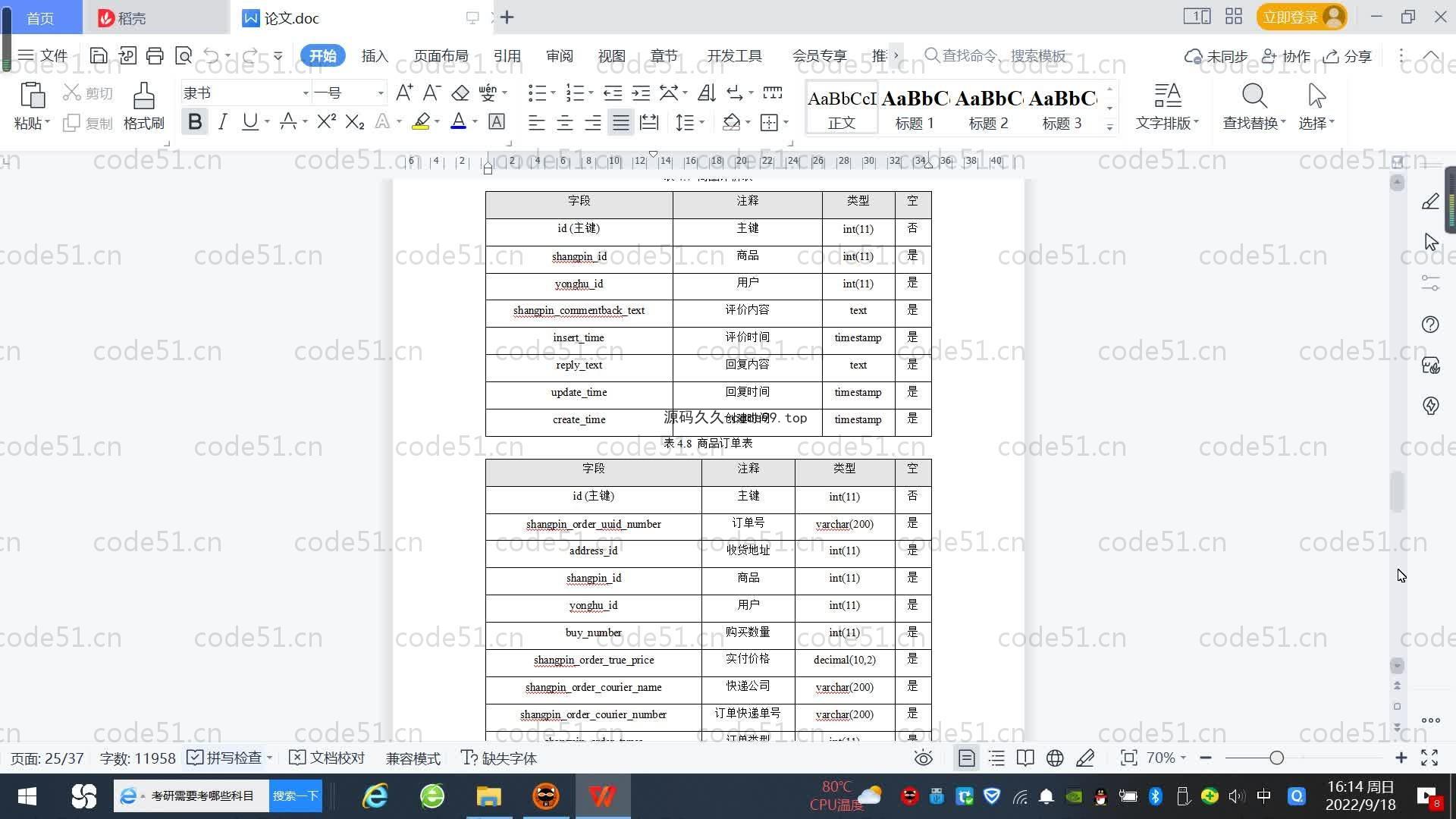Toggle Underline formatting
This screenshot has width=1456, height=819.
point(249,121)
